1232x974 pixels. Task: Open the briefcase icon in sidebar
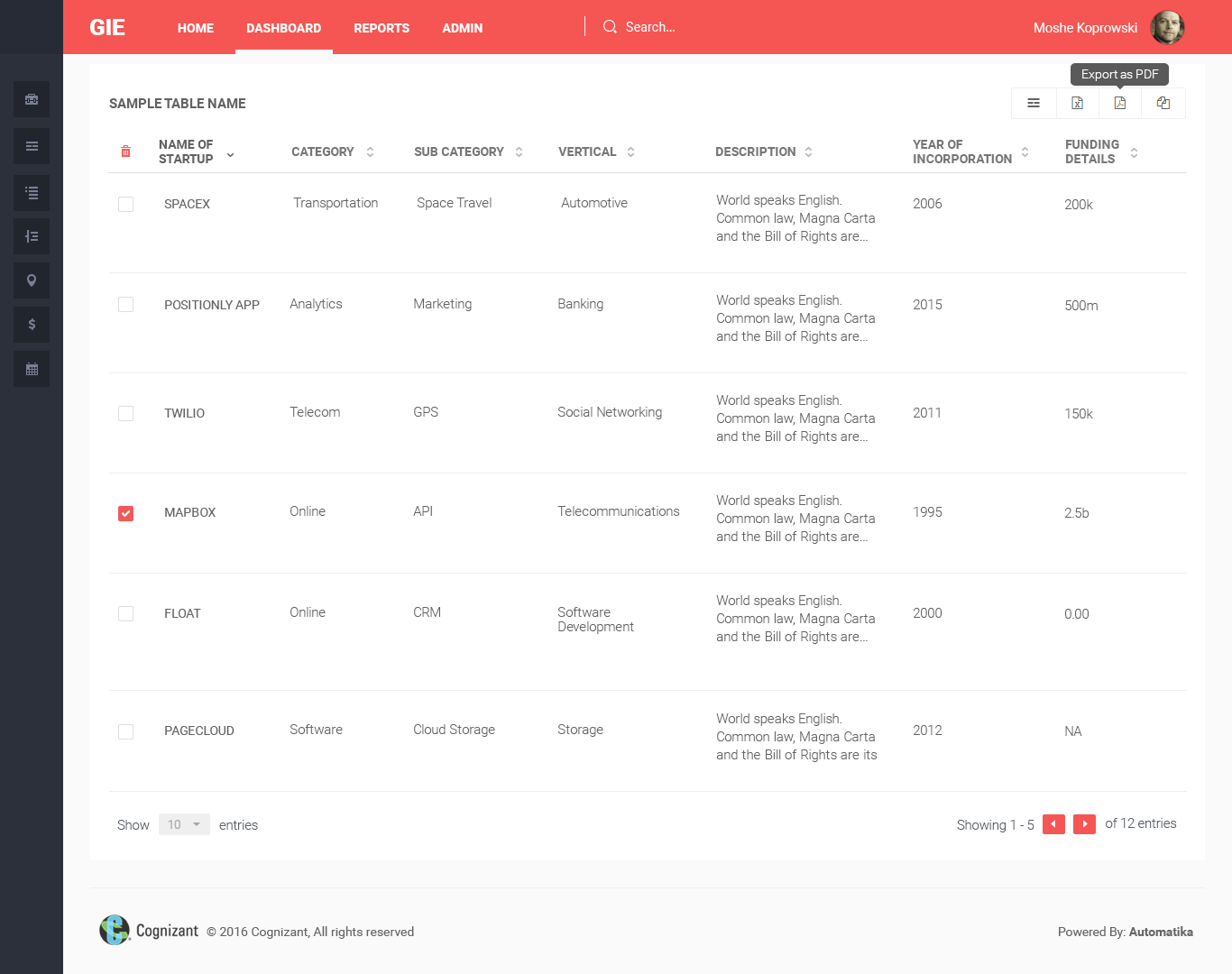point(32,99)
